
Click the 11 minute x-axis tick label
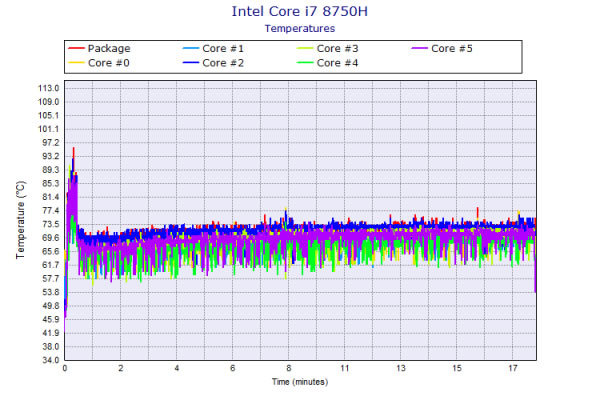345,368
